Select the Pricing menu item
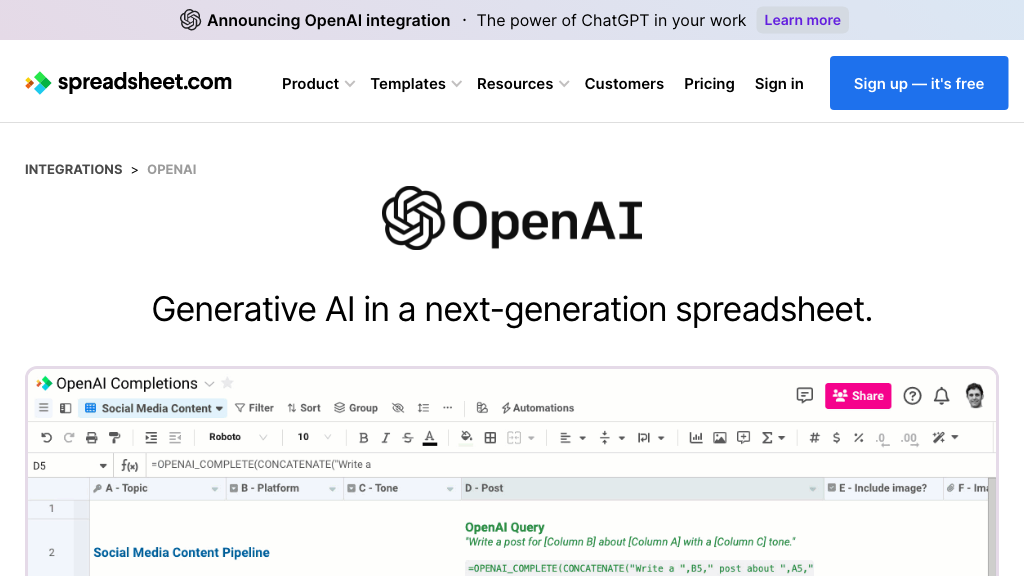Image resolution: width=1024 pixels, height=576 pixels. pyautogui.click(x=709, y=84)
